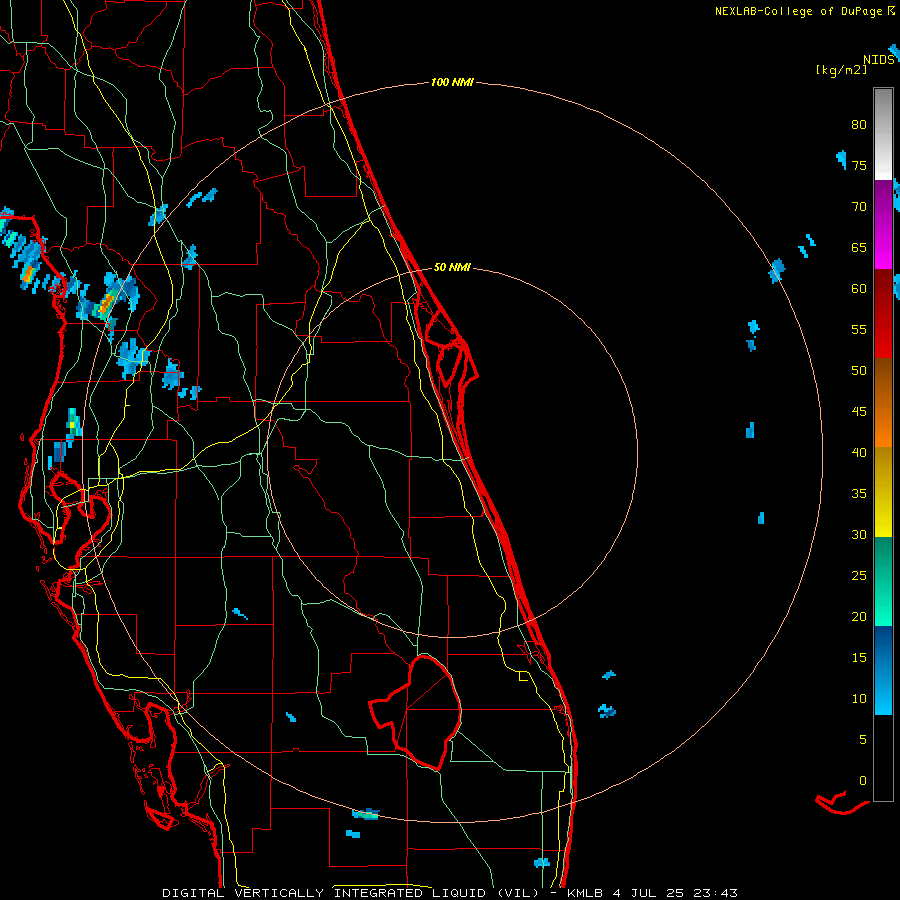Click the (VIL) abbreviation in the caption
The width and height of the screenshot is (900, 900).
click(x=517, y=893)
